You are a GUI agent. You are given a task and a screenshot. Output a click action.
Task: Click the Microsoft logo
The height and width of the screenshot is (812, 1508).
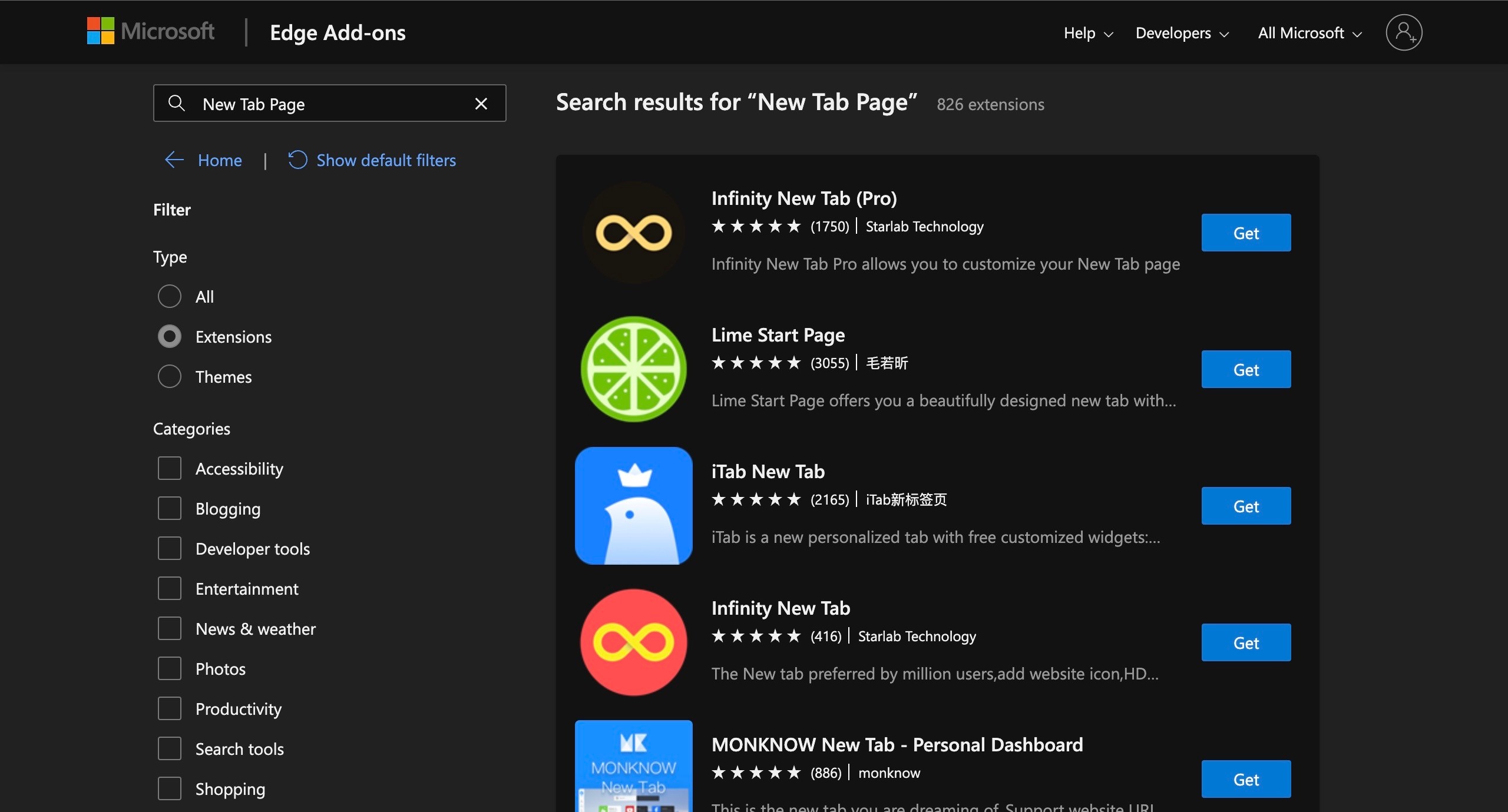pos(151,31)
